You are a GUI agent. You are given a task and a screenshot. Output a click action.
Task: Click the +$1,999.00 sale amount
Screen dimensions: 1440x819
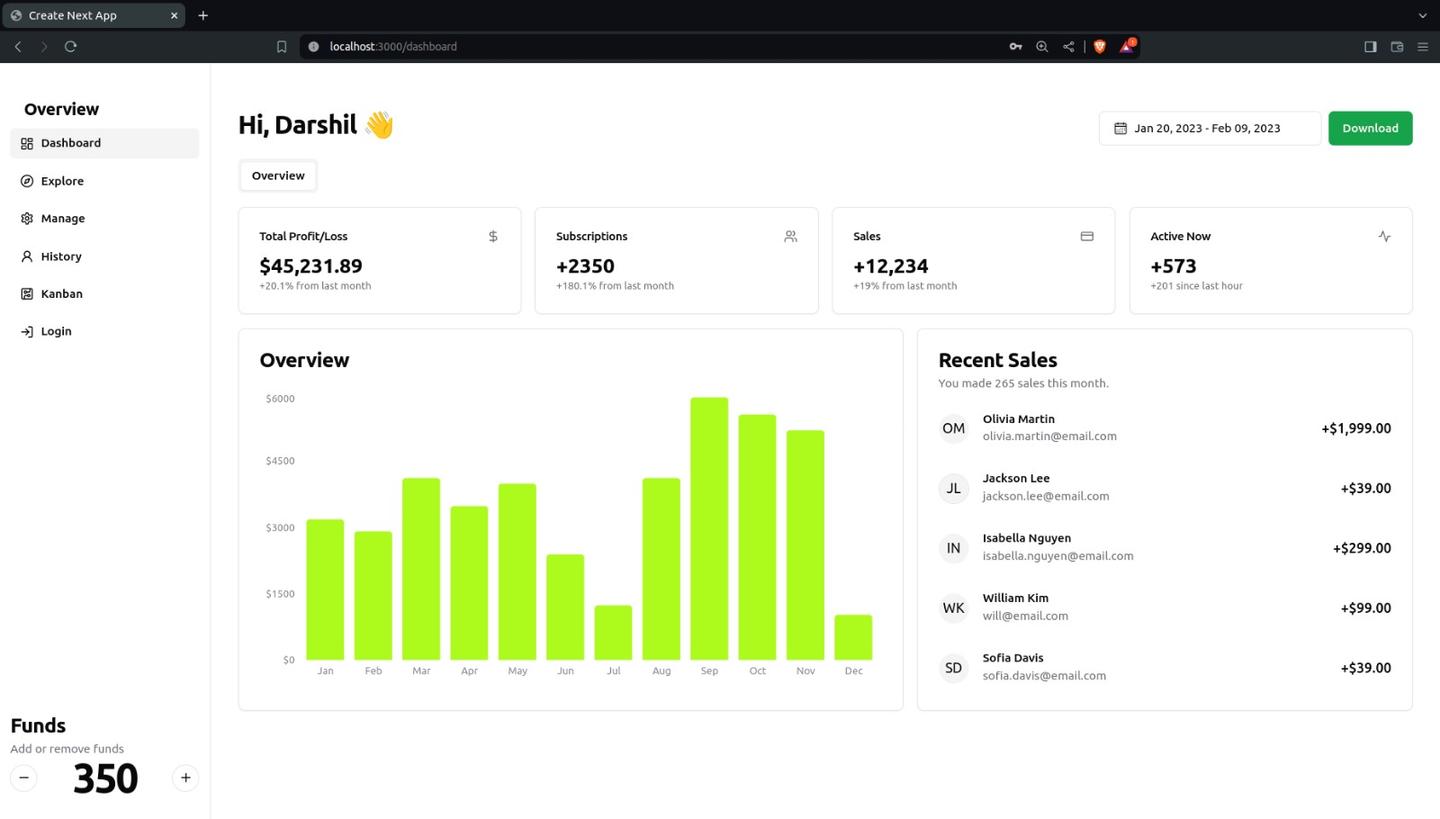click(x=1356, y=428)
